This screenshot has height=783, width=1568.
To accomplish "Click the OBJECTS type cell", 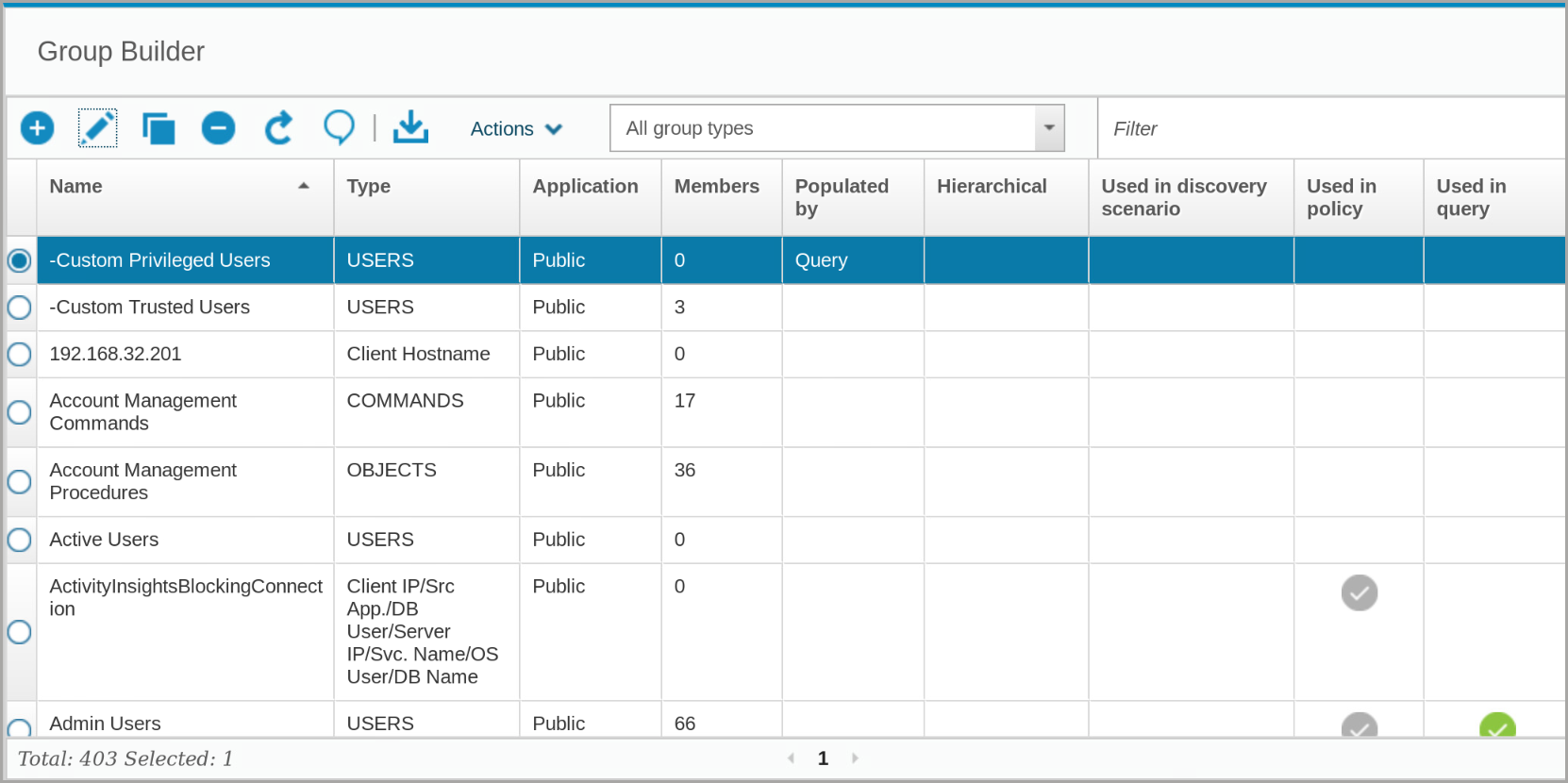I will [x=426, y=482].
